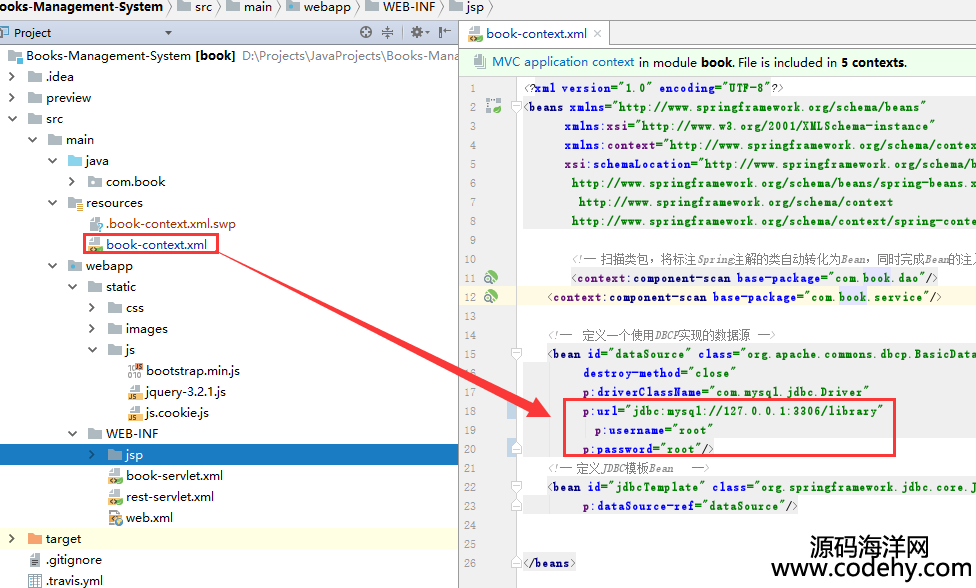Toggle the code fold marker on line 2

(x=516, y=107)
